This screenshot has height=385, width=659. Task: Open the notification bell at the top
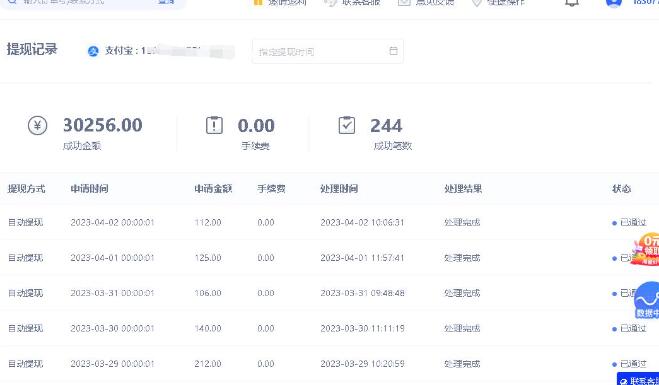click(572, 2)
